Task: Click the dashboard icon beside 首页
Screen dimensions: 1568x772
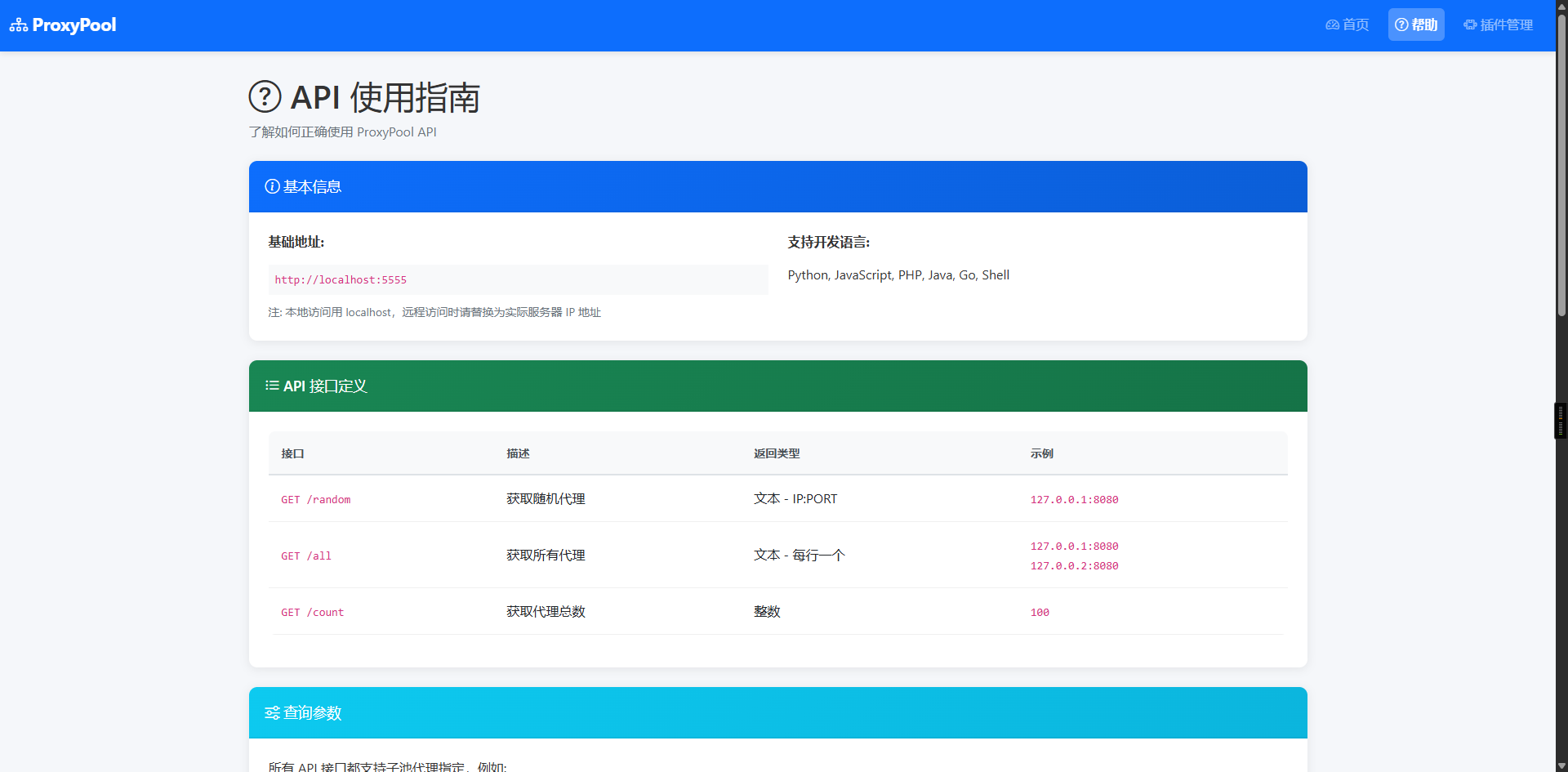Action: point(1333,25)
